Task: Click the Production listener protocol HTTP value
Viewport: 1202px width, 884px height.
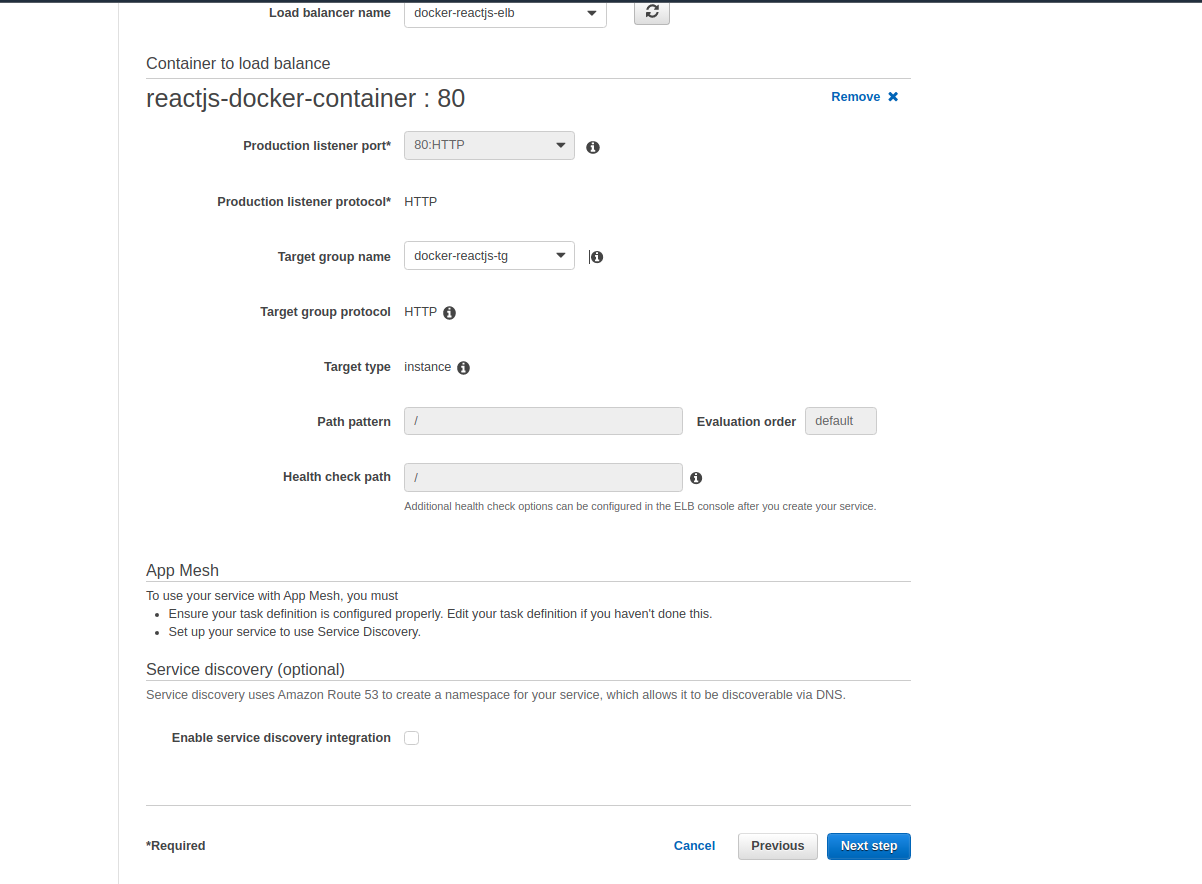Action: click(421, 201)
